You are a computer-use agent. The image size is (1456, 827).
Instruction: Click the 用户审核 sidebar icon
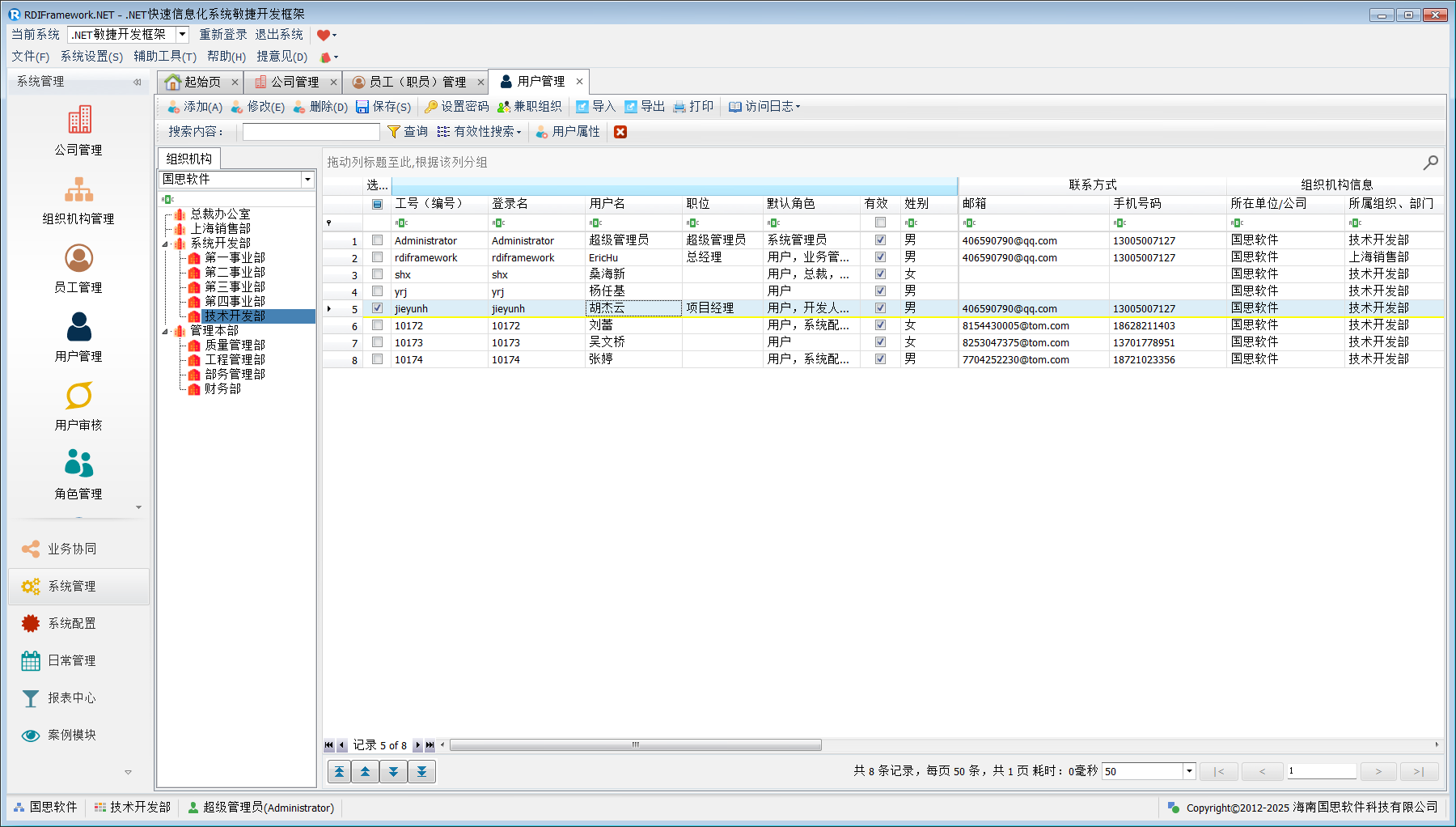pos(78,397)
